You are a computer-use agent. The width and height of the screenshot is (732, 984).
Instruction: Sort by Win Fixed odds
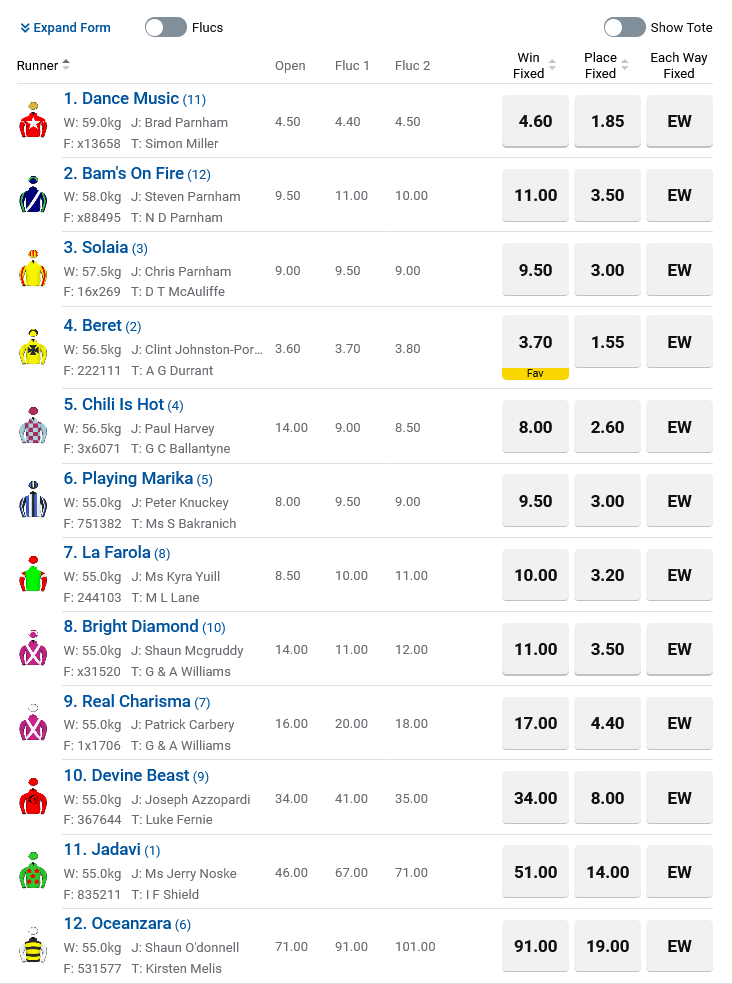(552, 66)
